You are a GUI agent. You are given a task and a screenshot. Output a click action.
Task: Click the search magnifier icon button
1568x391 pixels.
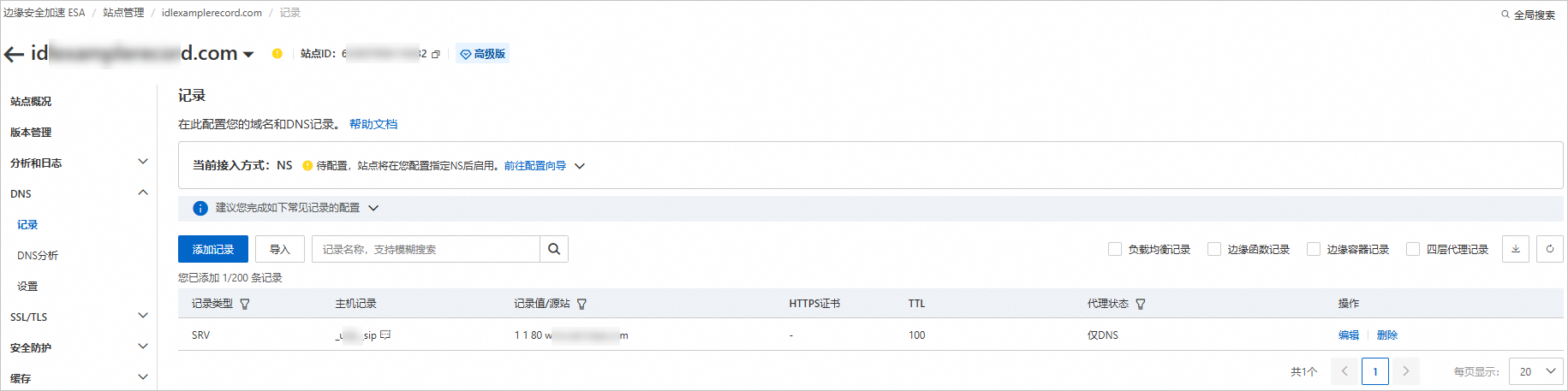[554, 249]
